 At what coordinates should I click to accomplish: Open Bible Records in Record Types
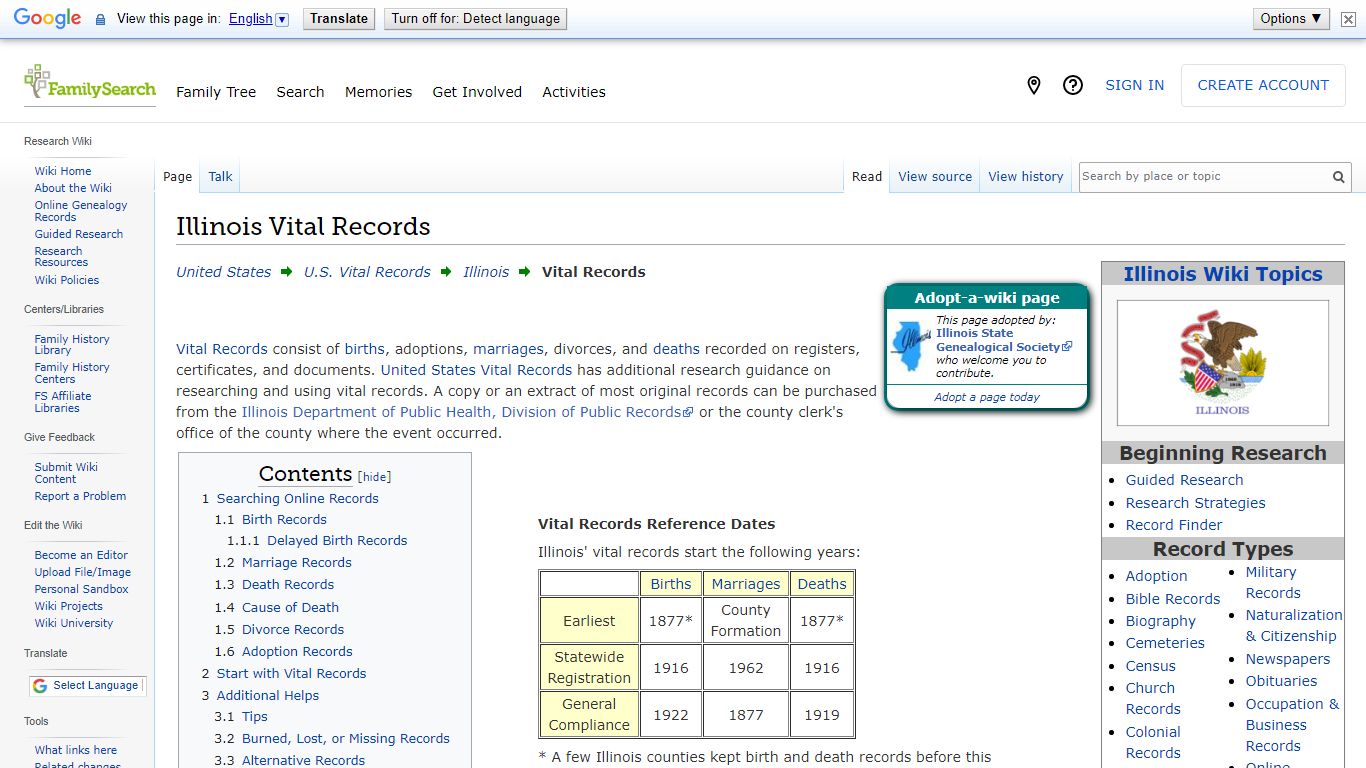click(1173, 599)
